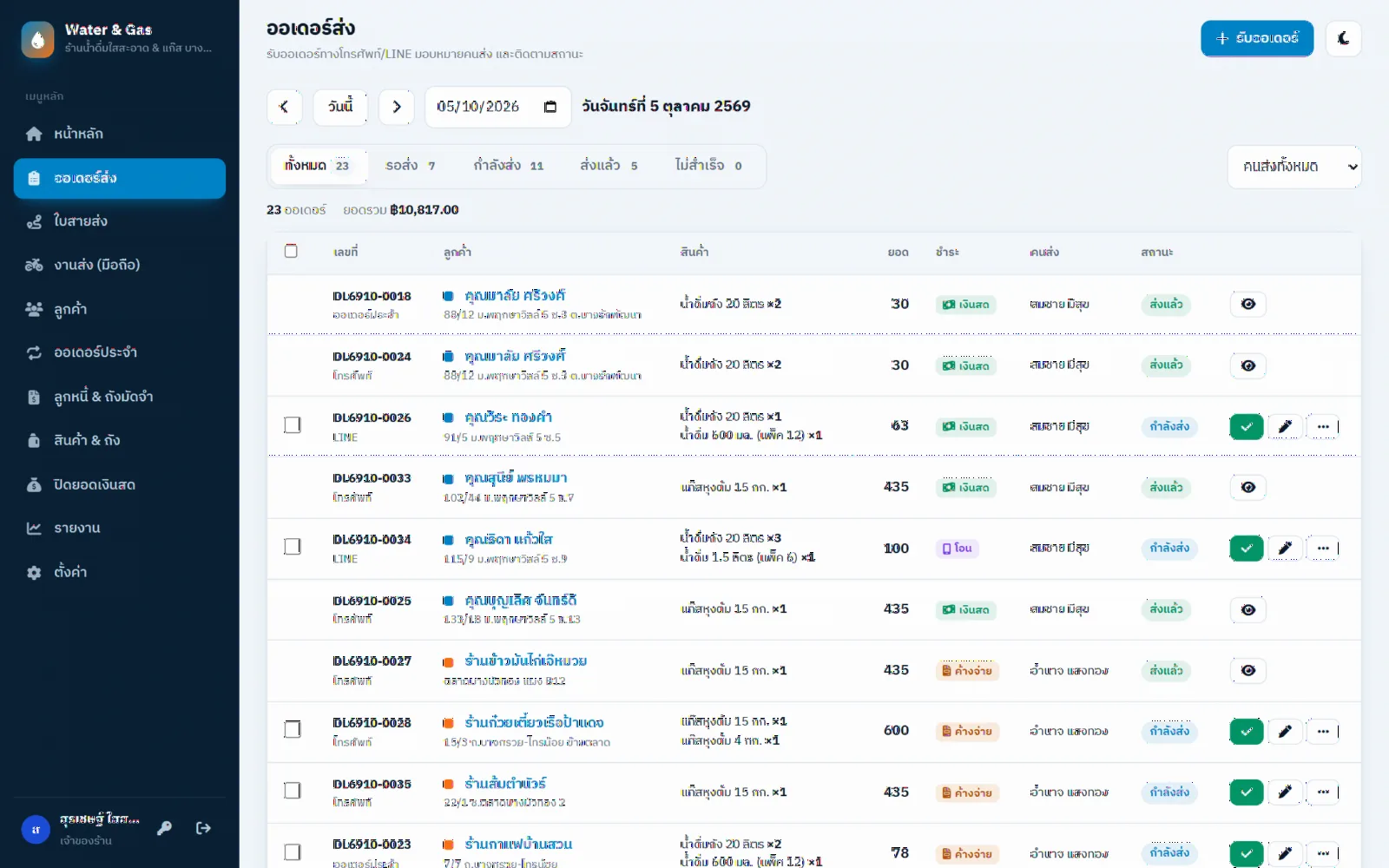Click the Water & Gas logo
The height and width of the screenshot is (868, 1389).
click(x=37, y=39)
